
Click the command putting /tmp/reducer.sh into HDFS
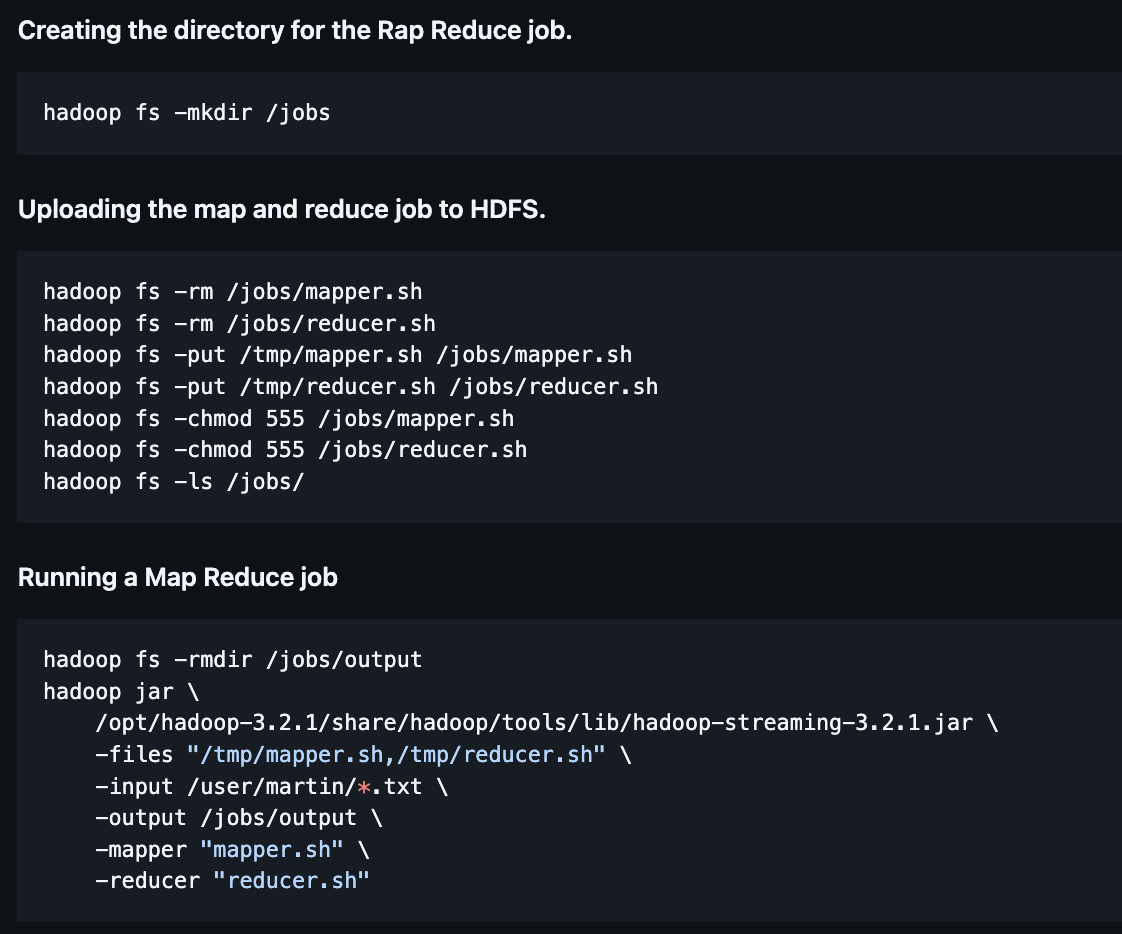point(350,386)
